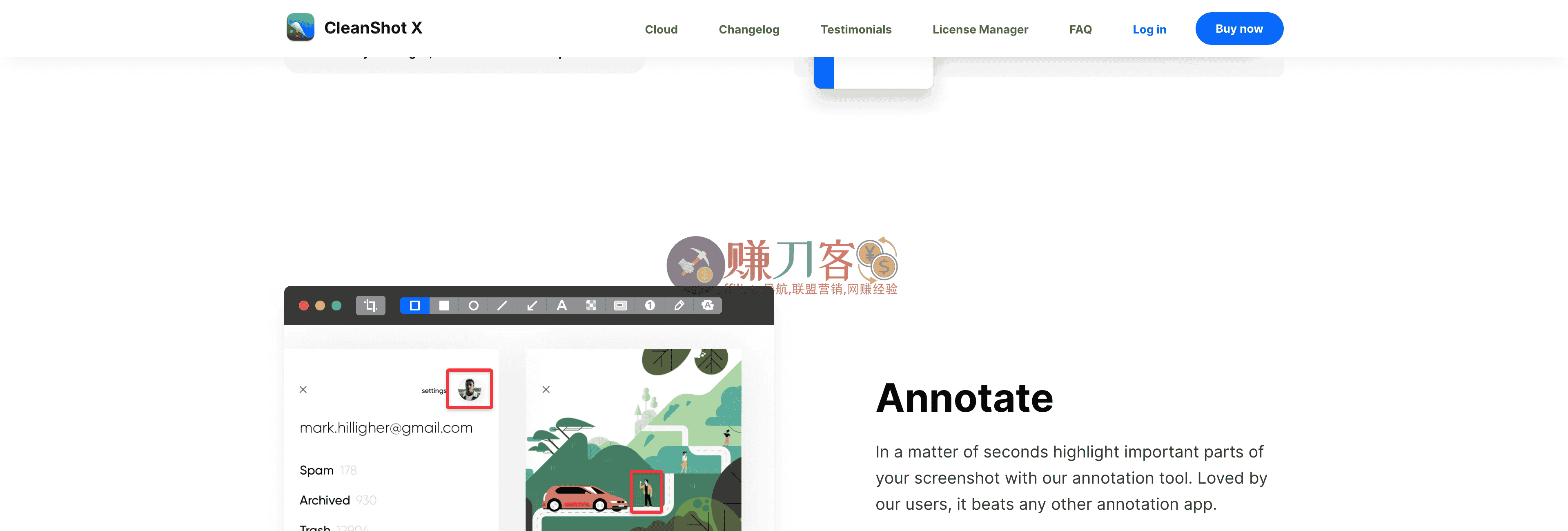Select the Crop tool in annotation toolbar
Viewport: 1568px width, 531px height.
(371, 305)
